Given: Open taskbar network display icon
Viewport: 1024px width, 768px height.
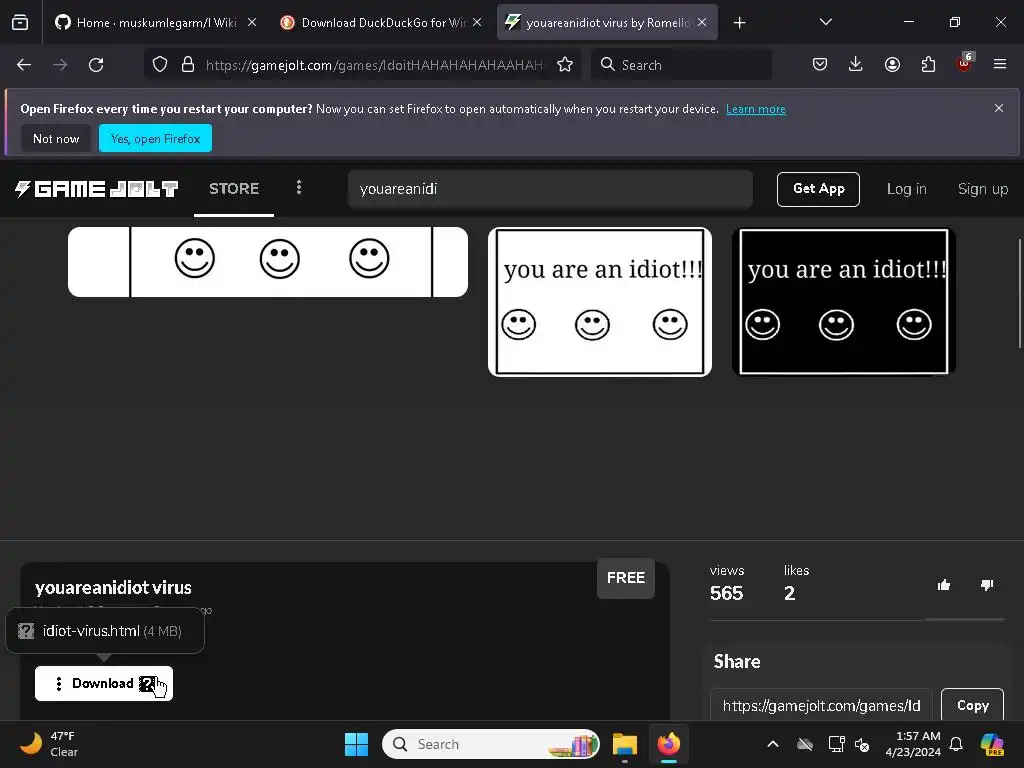Looking at the screenshot, I should [836, 744].
